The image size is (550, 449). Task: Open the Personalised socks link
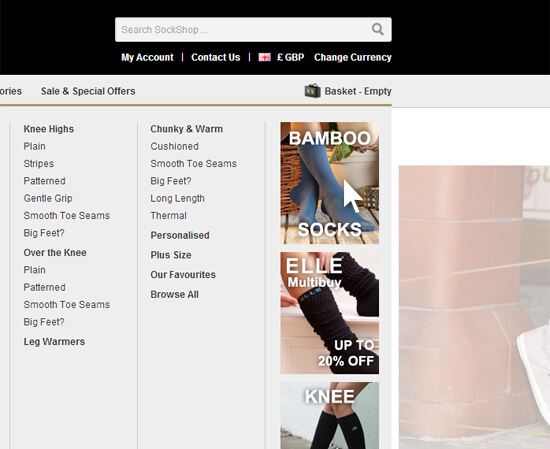pyautogui.click(x=180, y=235)
